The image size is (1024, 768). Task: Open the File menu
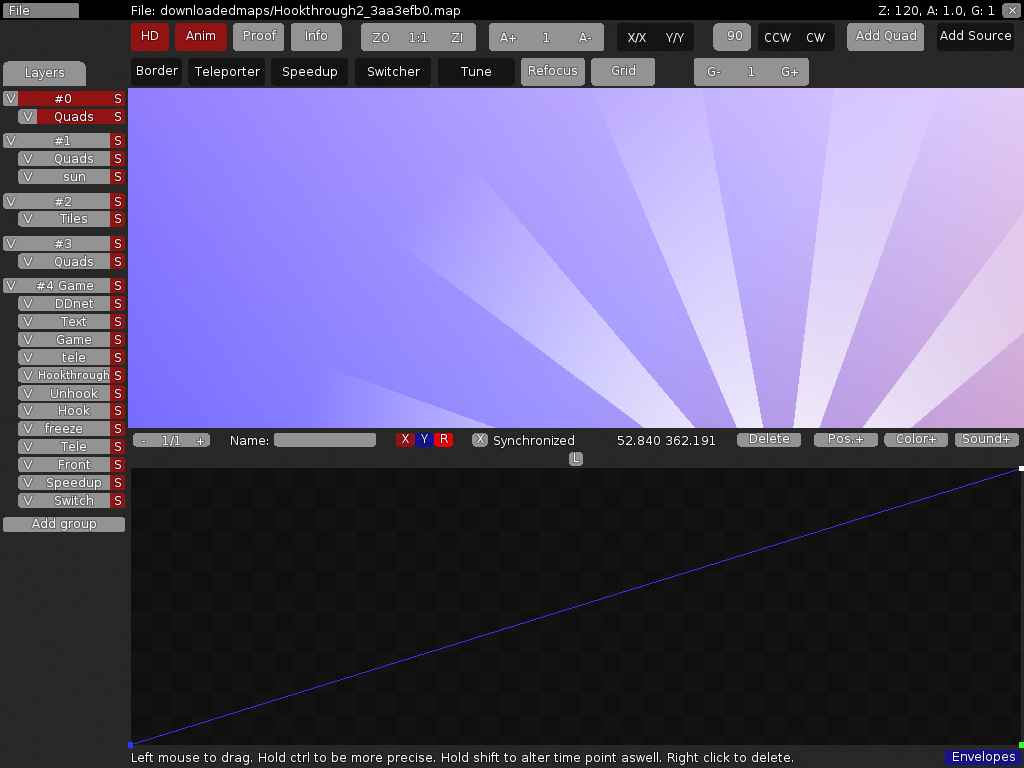click(x=40, y=10)
